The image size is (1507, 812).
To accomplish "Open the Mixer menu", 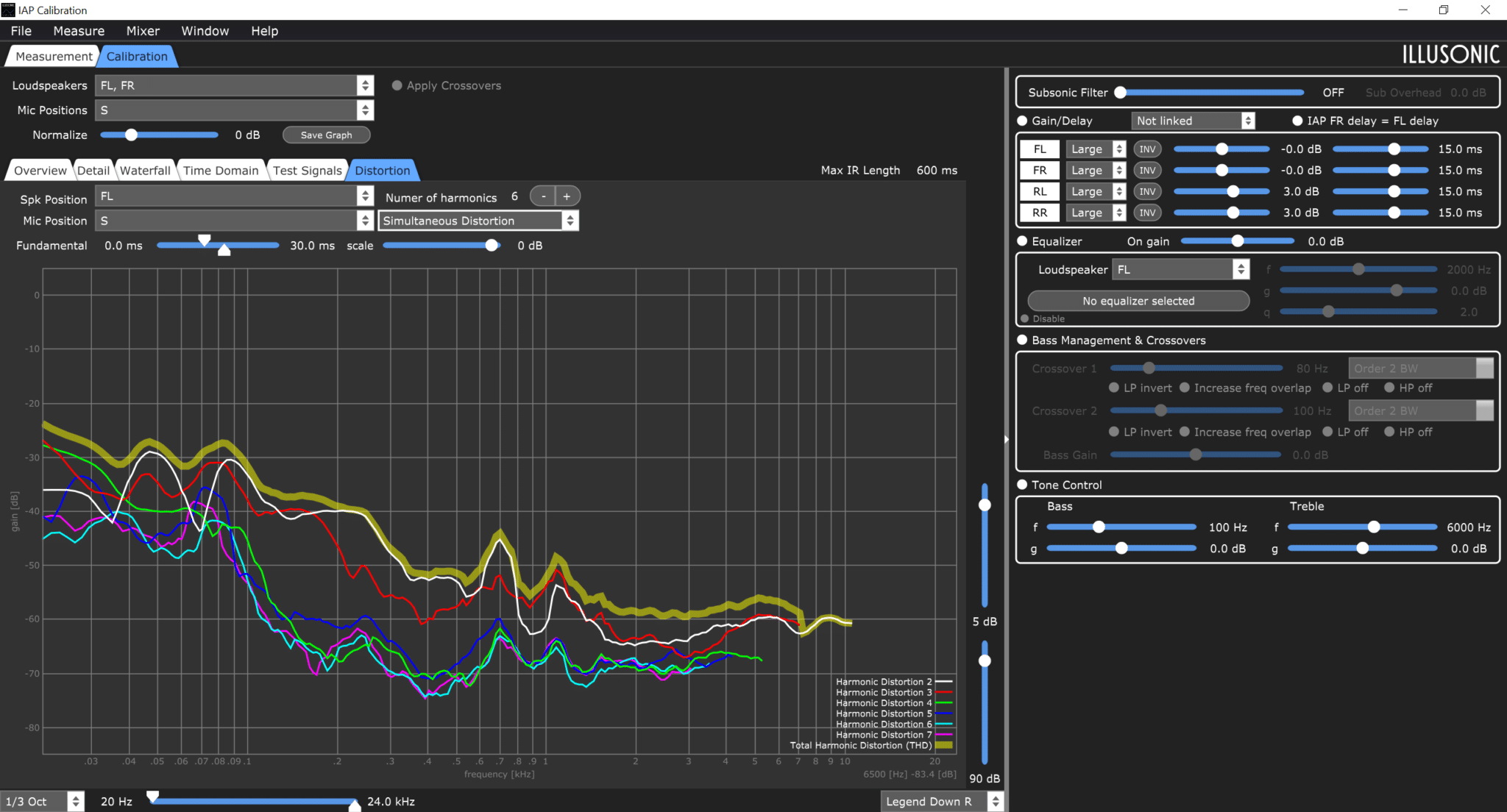I will 143,31.
